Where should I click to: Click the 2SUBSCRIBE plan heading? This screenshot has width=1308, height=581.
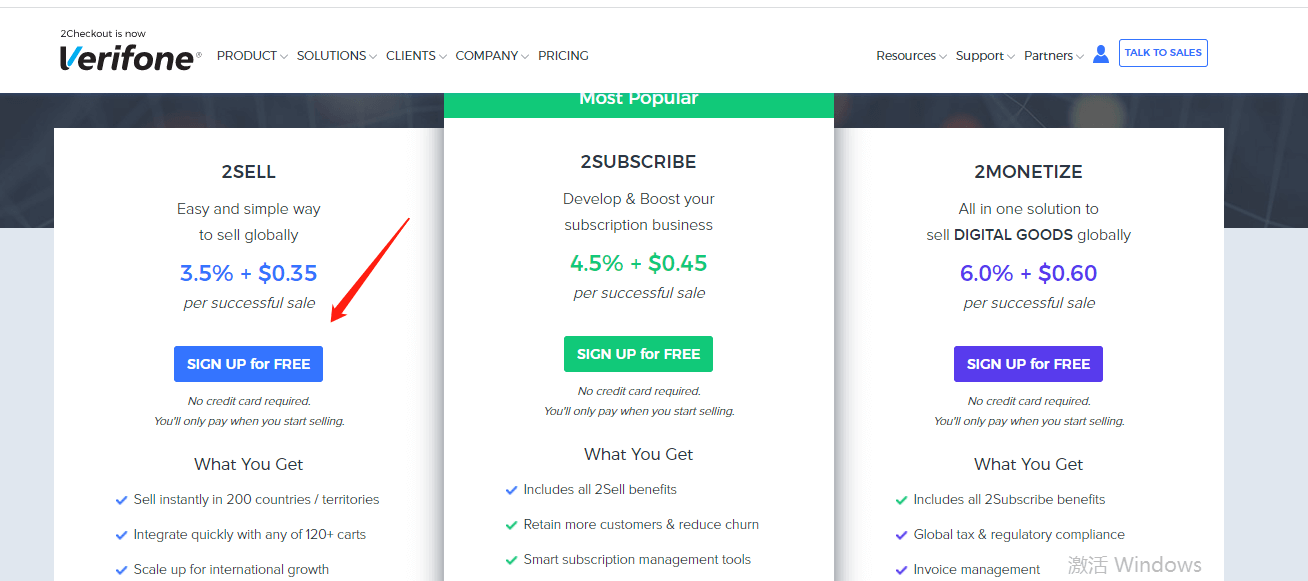638,162
